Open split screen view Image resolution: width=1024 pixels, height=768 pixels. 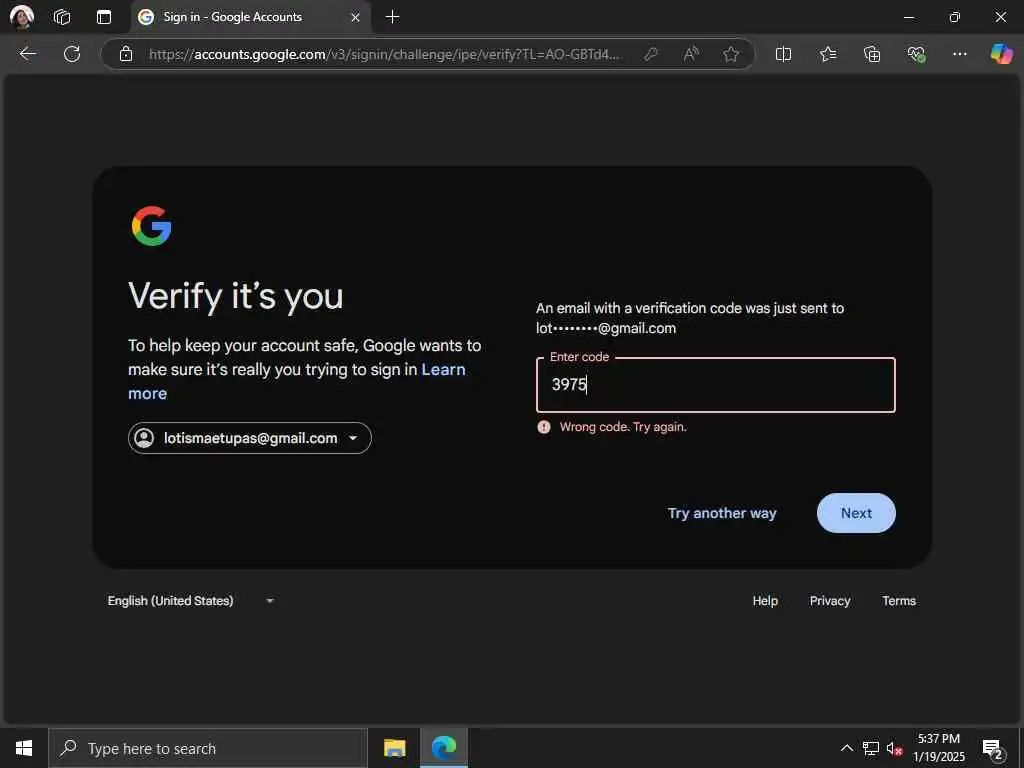[783, 54]
